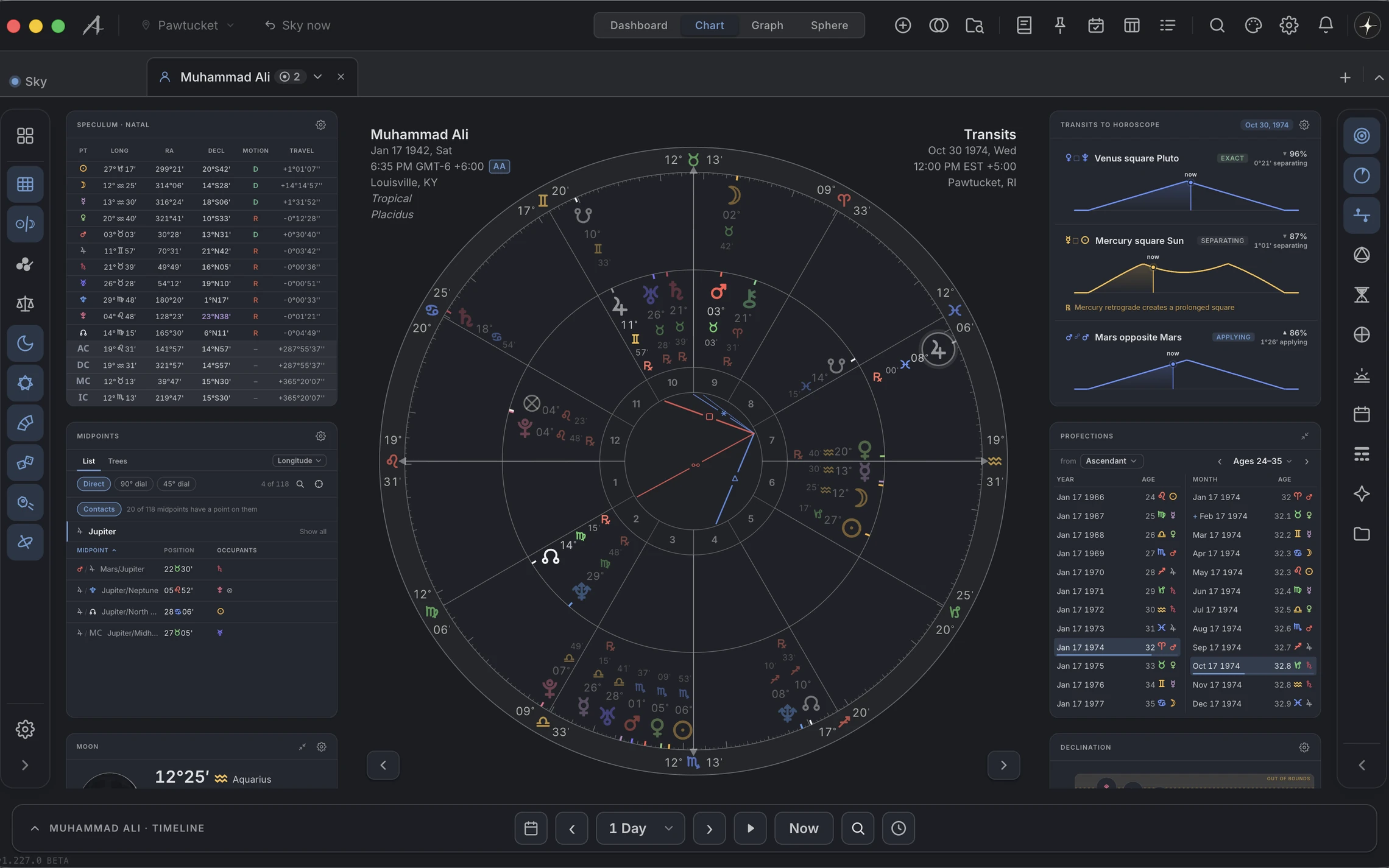1389x868 pixels.
Task: Toggle the Direct midpoint filter
Action: click(x=94, y=484)
